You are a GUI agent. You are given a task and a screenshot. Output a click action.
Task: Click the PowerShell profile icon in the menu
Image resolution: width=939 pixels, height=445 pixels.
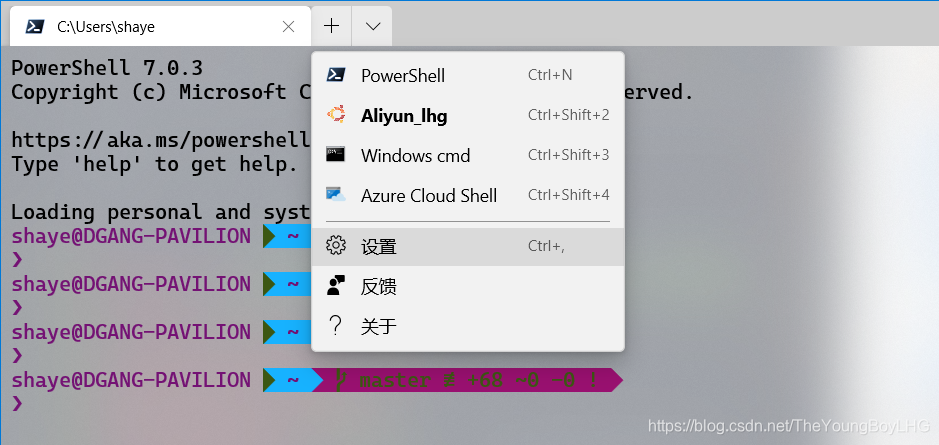(x=335, y=75)
